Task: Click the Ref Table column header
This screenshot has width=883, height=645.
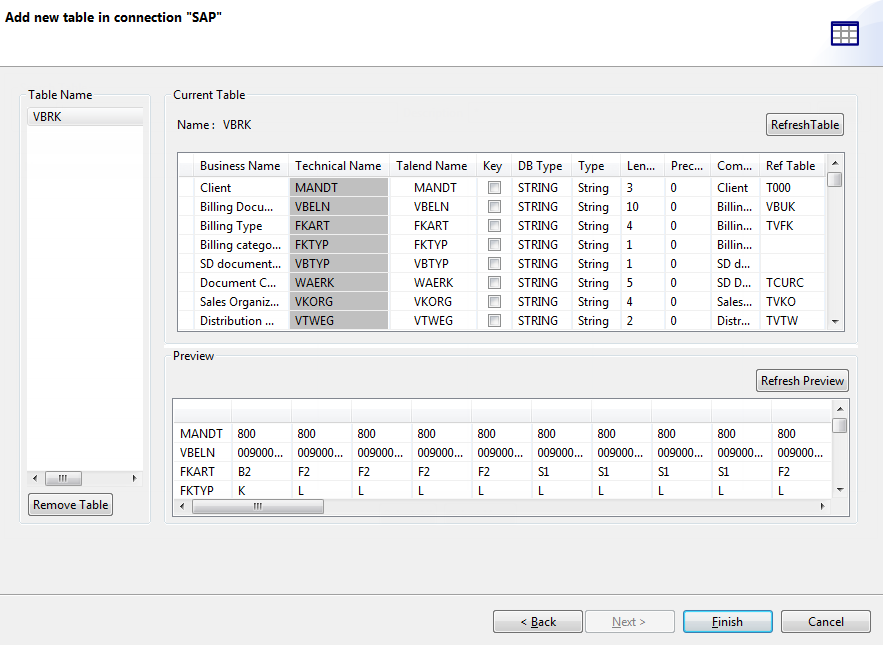Action: (x=793, y=165)
